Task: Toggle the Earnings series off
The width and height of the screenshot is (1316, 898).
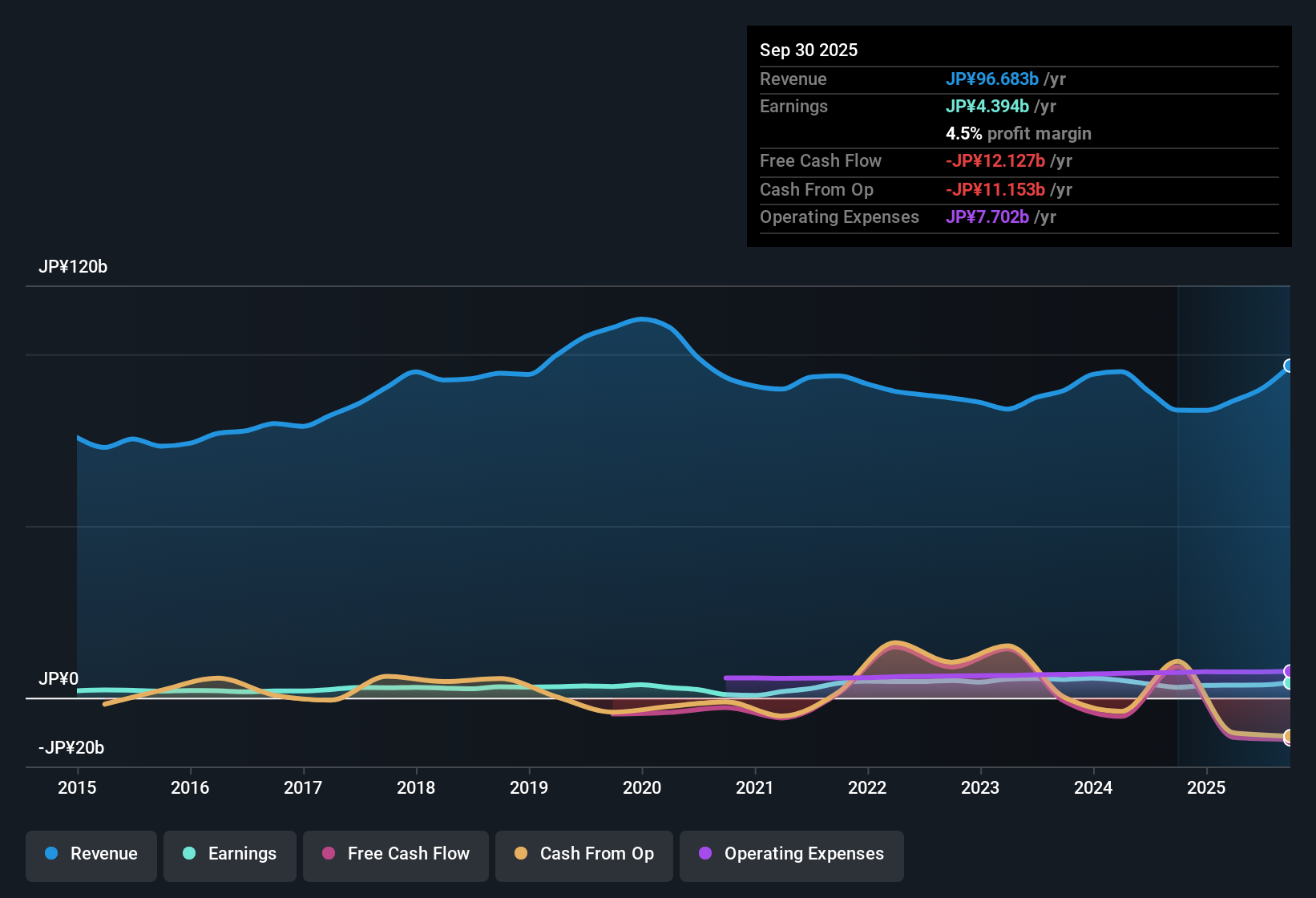Action: click(x=229, y=854)
